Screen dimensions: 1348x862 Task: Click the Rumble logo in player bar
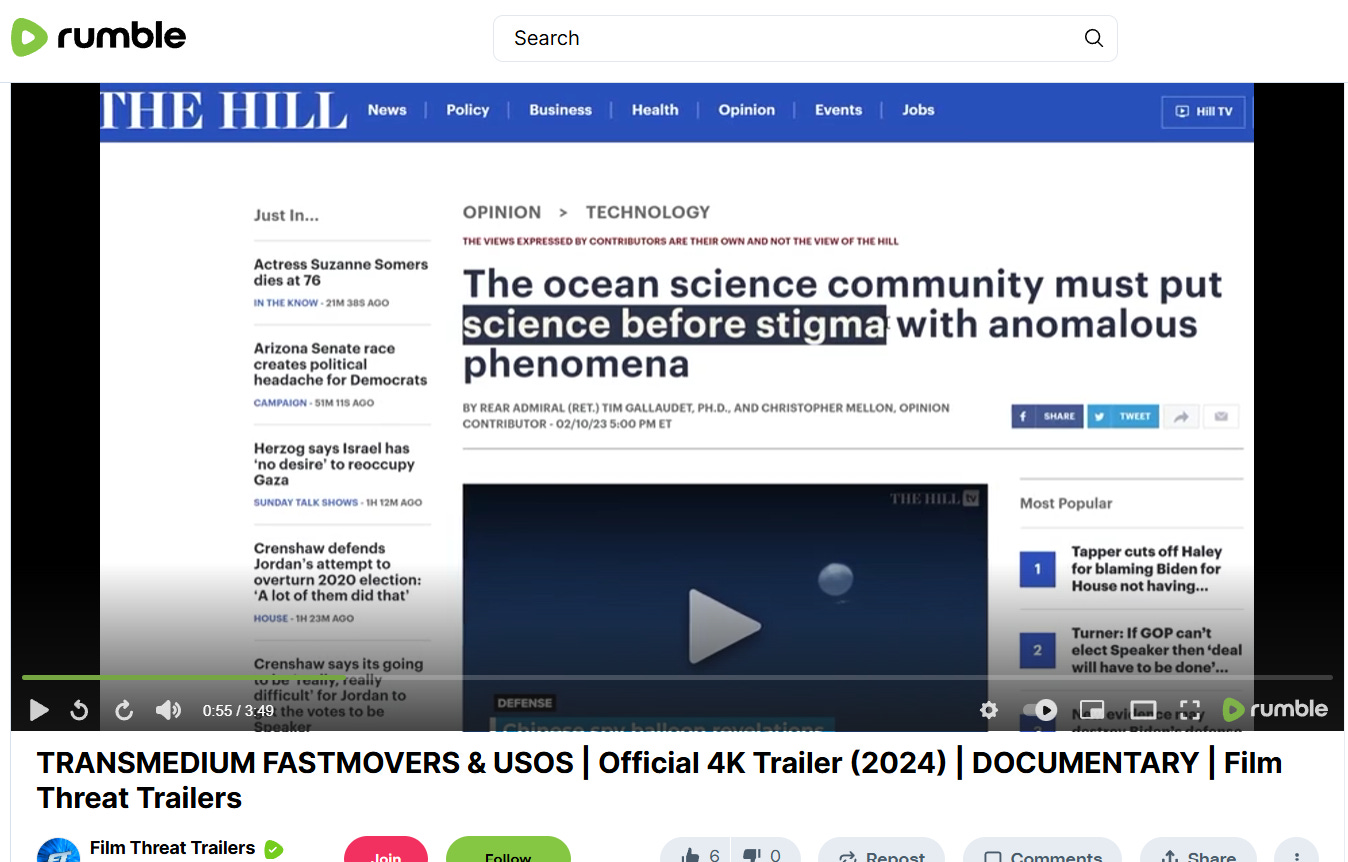tap(1275, 709)
